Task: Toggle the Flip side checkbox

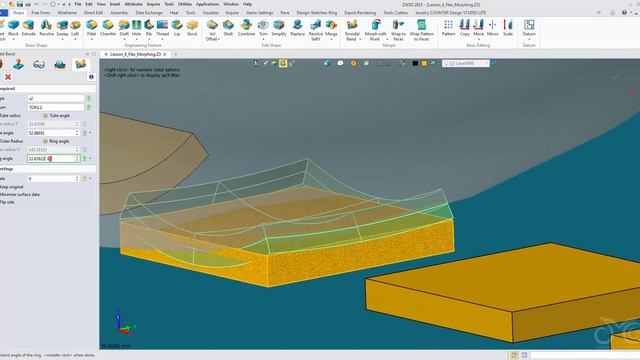Action: [x=7, y=202]
